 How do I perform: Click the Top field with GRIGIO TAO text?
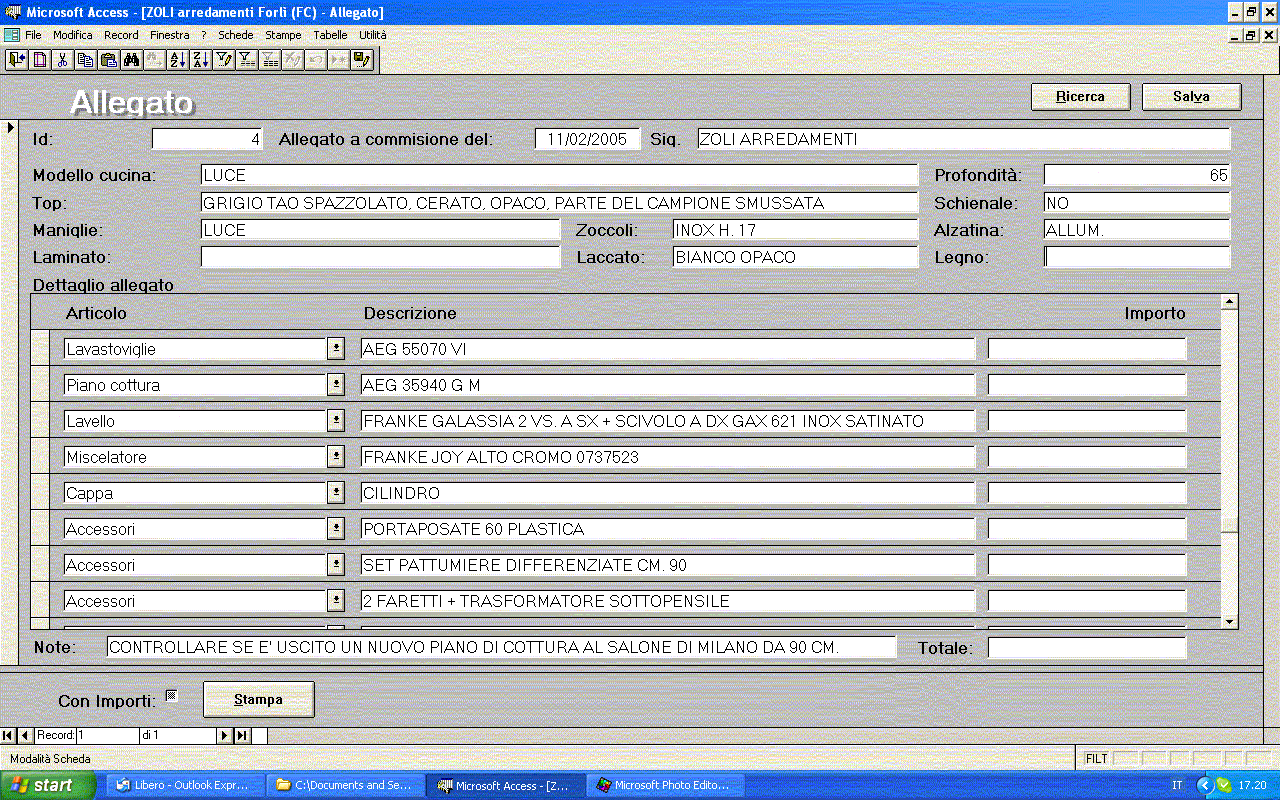tap(559, 203)
